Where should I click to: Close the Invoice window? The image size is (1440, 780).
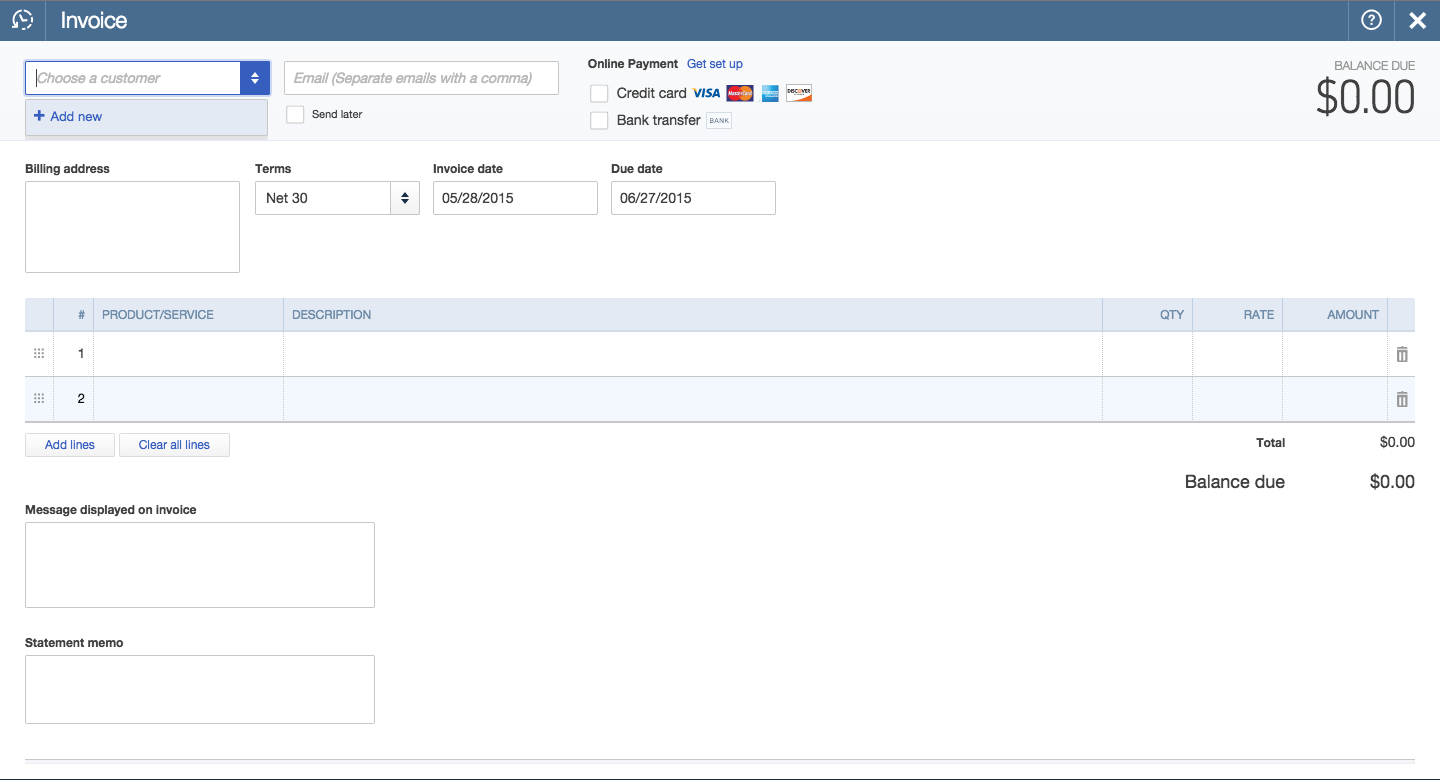pos(1417,20)
